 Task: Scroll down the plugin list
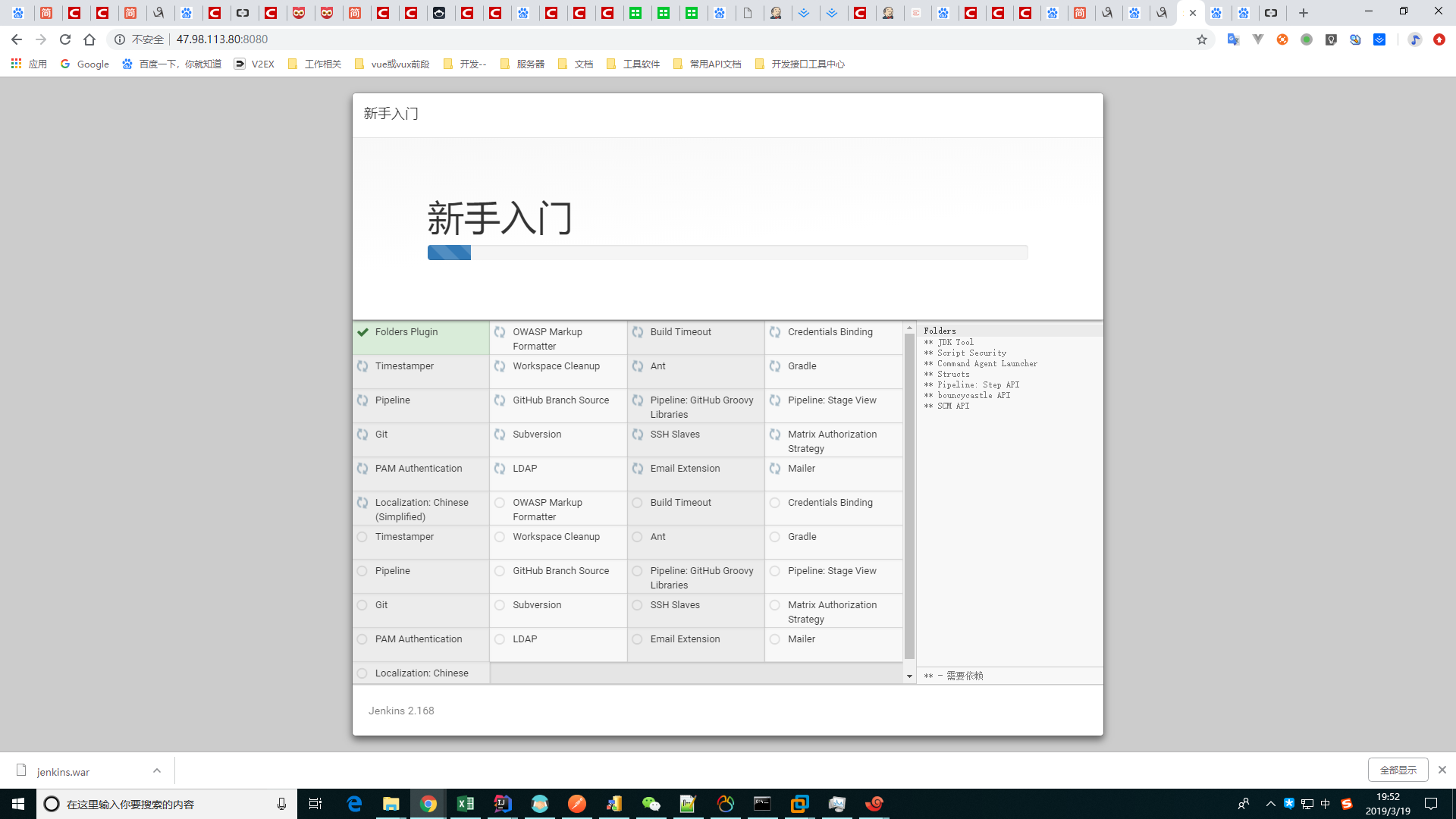pyautogui.click(x=909, y=677)
